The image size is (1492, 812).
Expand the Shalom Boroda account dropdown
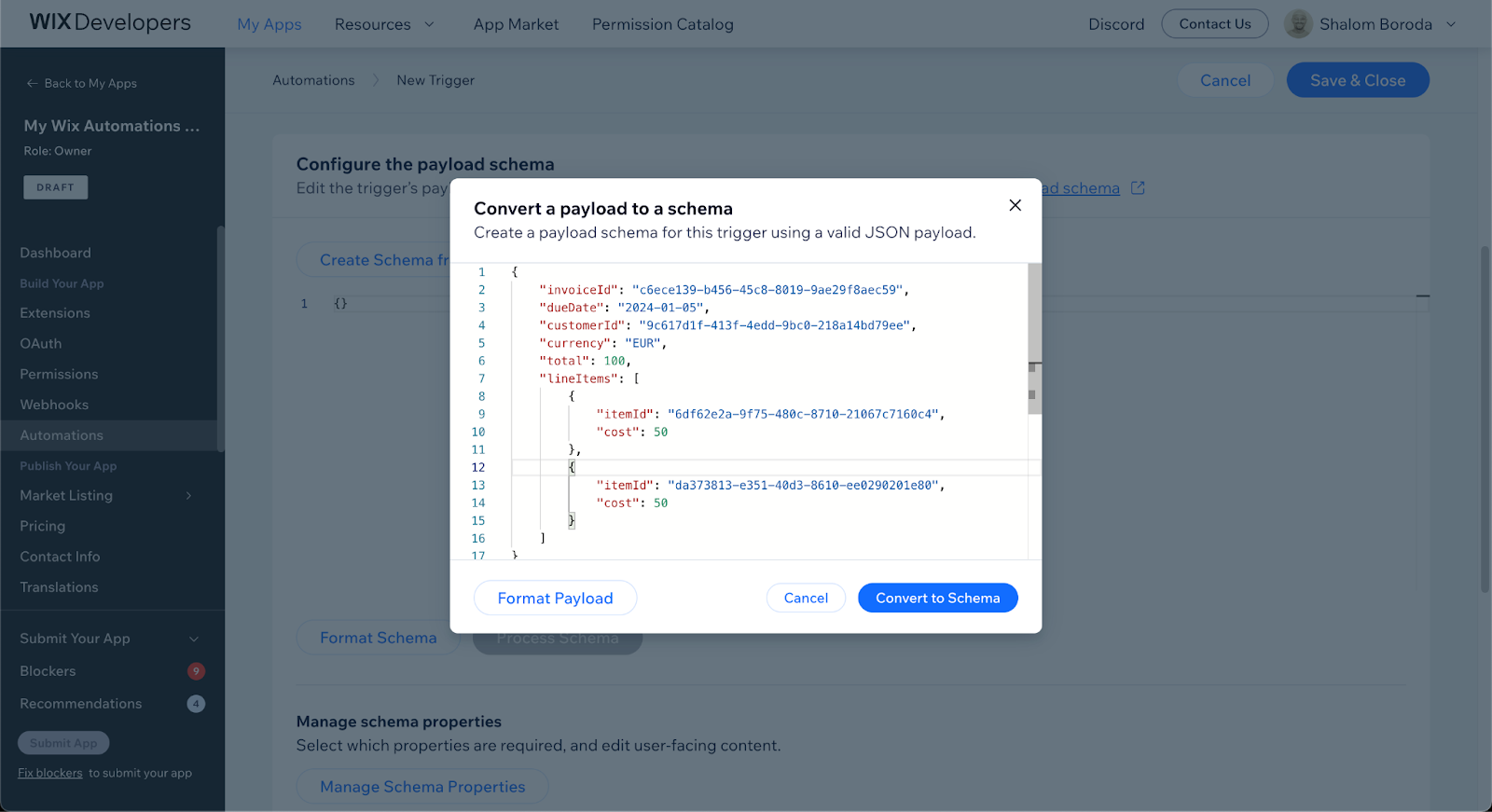point(1451,24)
